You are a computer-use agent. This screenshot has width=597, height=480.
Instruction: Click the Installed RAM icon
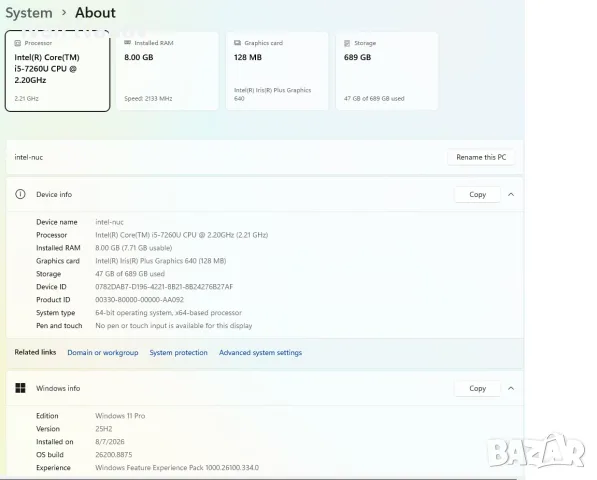(x=128, y=43)
